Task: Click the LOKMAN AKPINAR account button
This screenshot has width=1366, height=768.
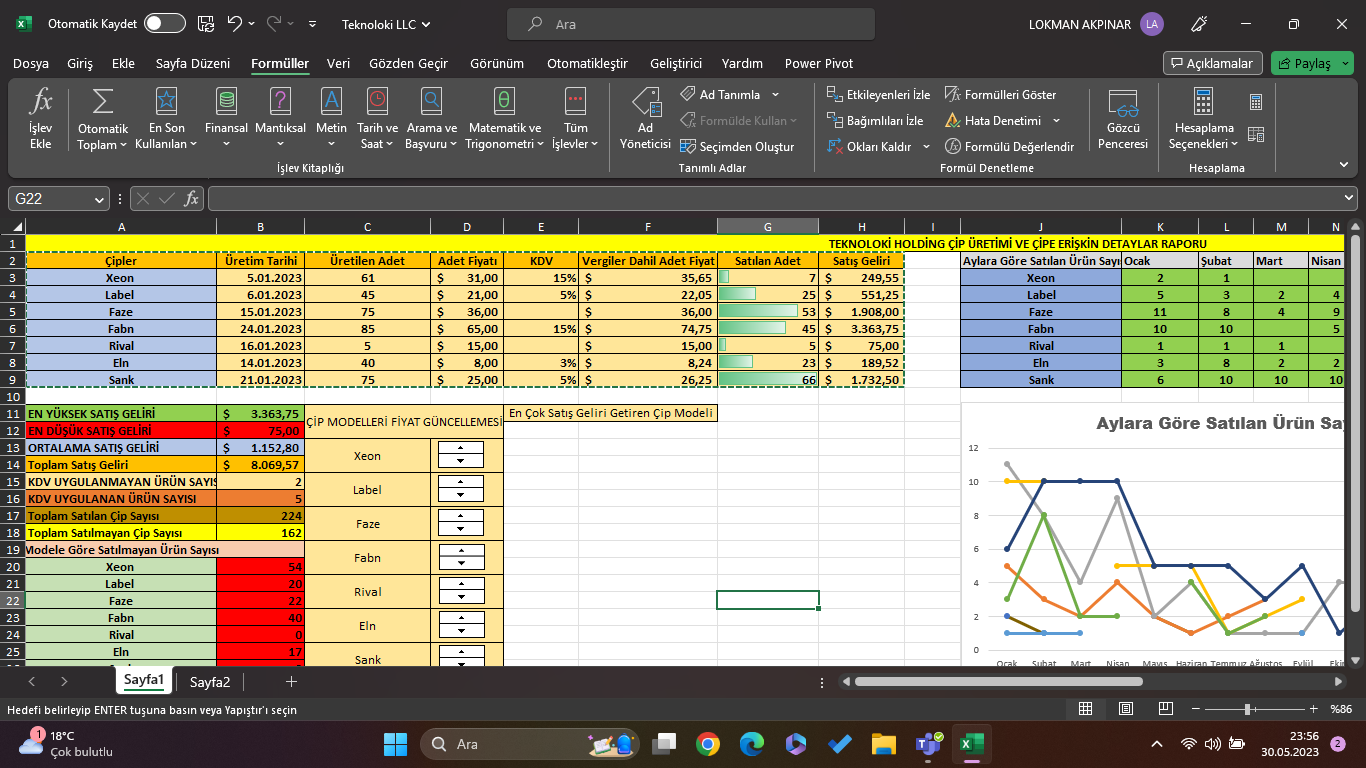Action: (1096, 24)
